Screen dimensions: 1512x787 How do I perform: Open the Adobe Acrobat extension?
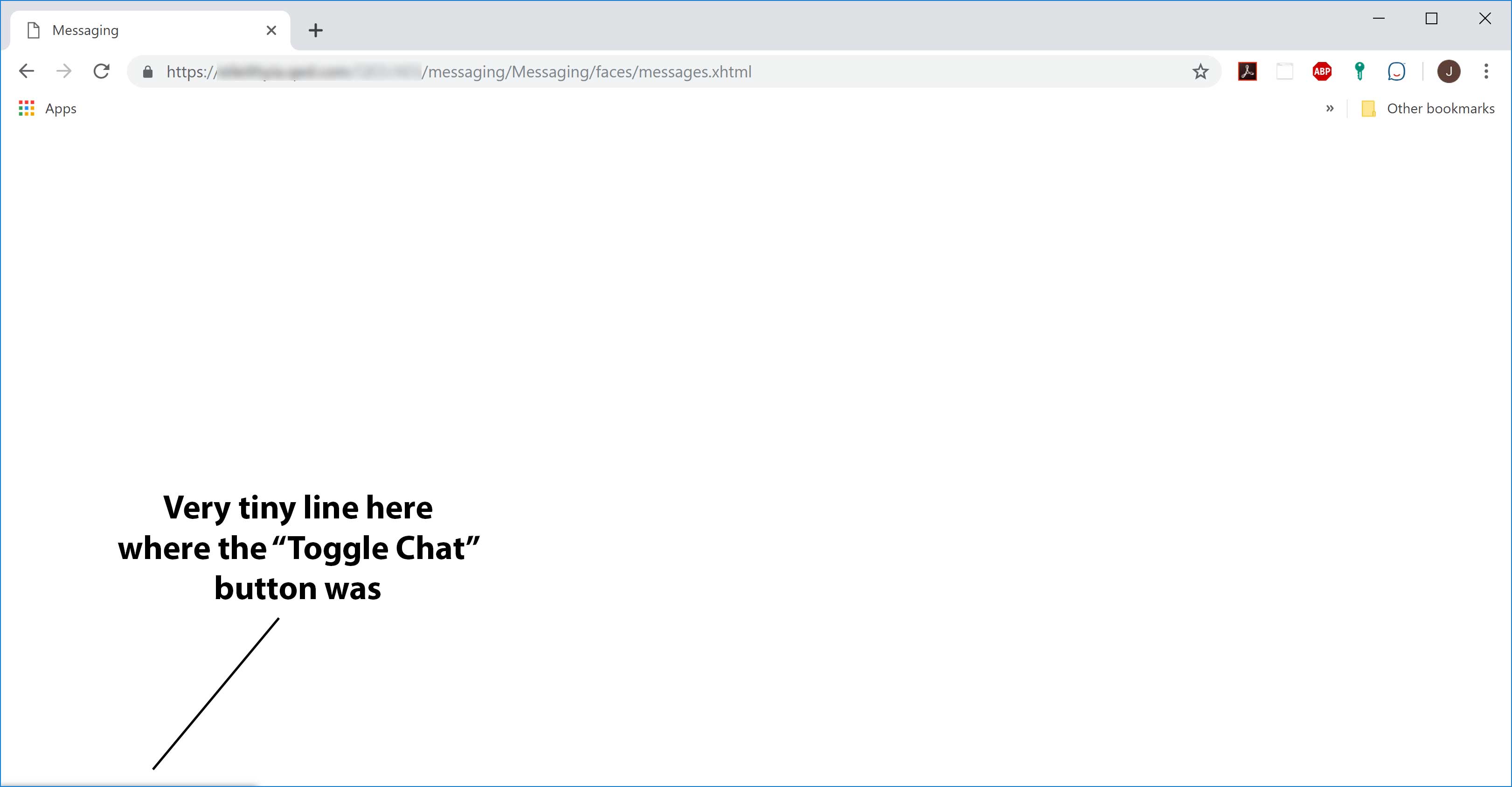[1247, 71]
